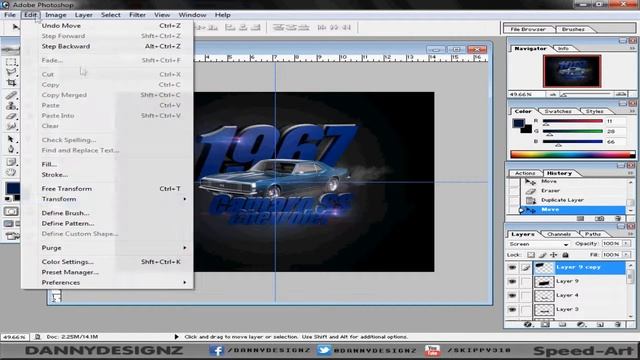
Task: Toggle Lock all padlock icon
Action: pyautogui.click(x=565, y=255)
